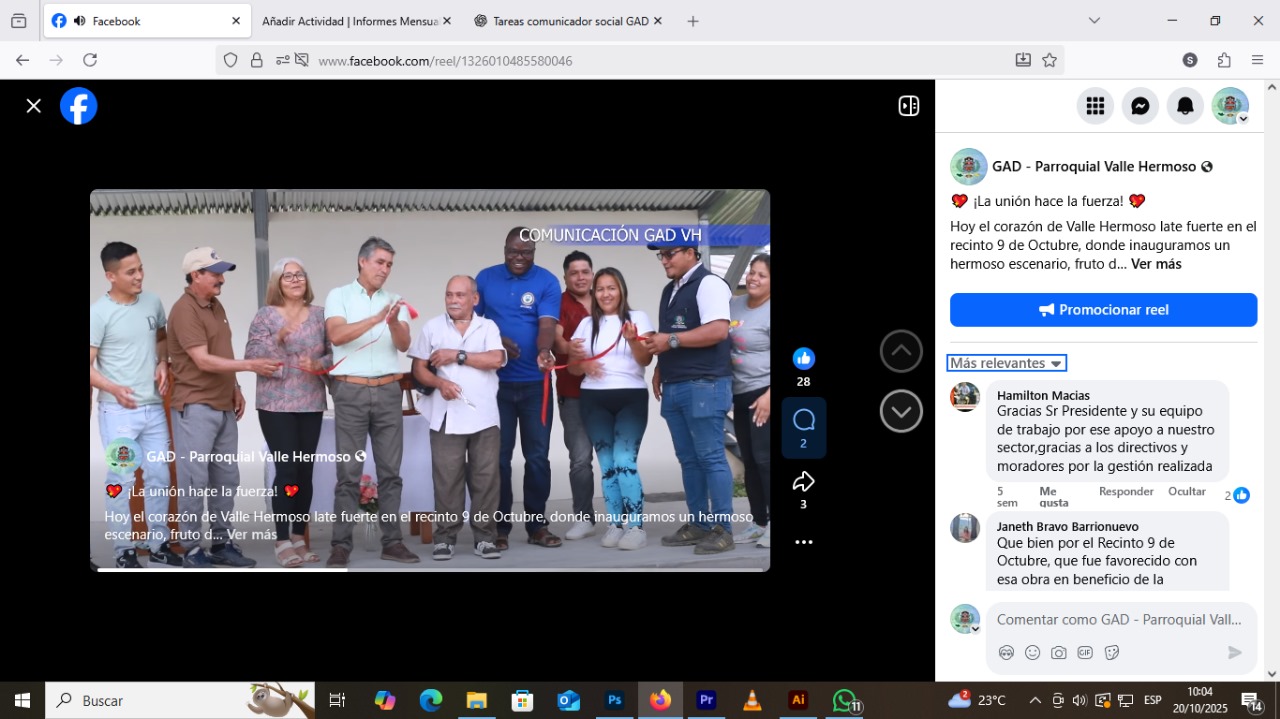Close the reel viewer with the X
1280x719 pixels.
(x=34, y=106)
